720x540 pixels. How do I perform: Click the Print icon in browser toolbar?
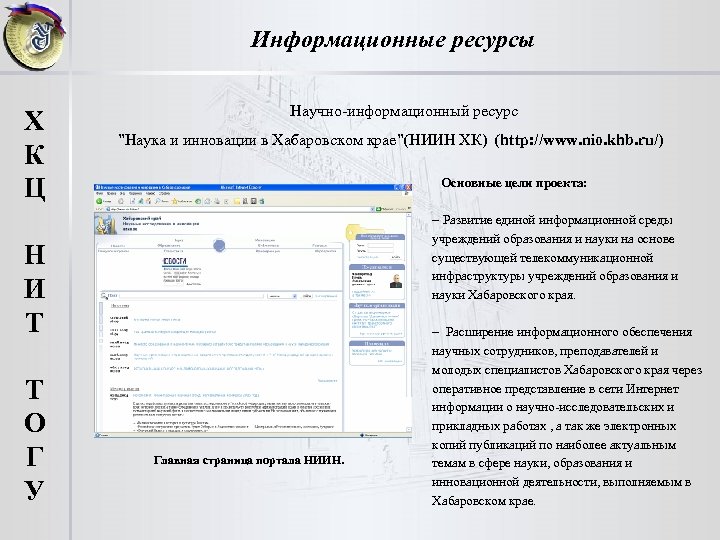[217, 201]
